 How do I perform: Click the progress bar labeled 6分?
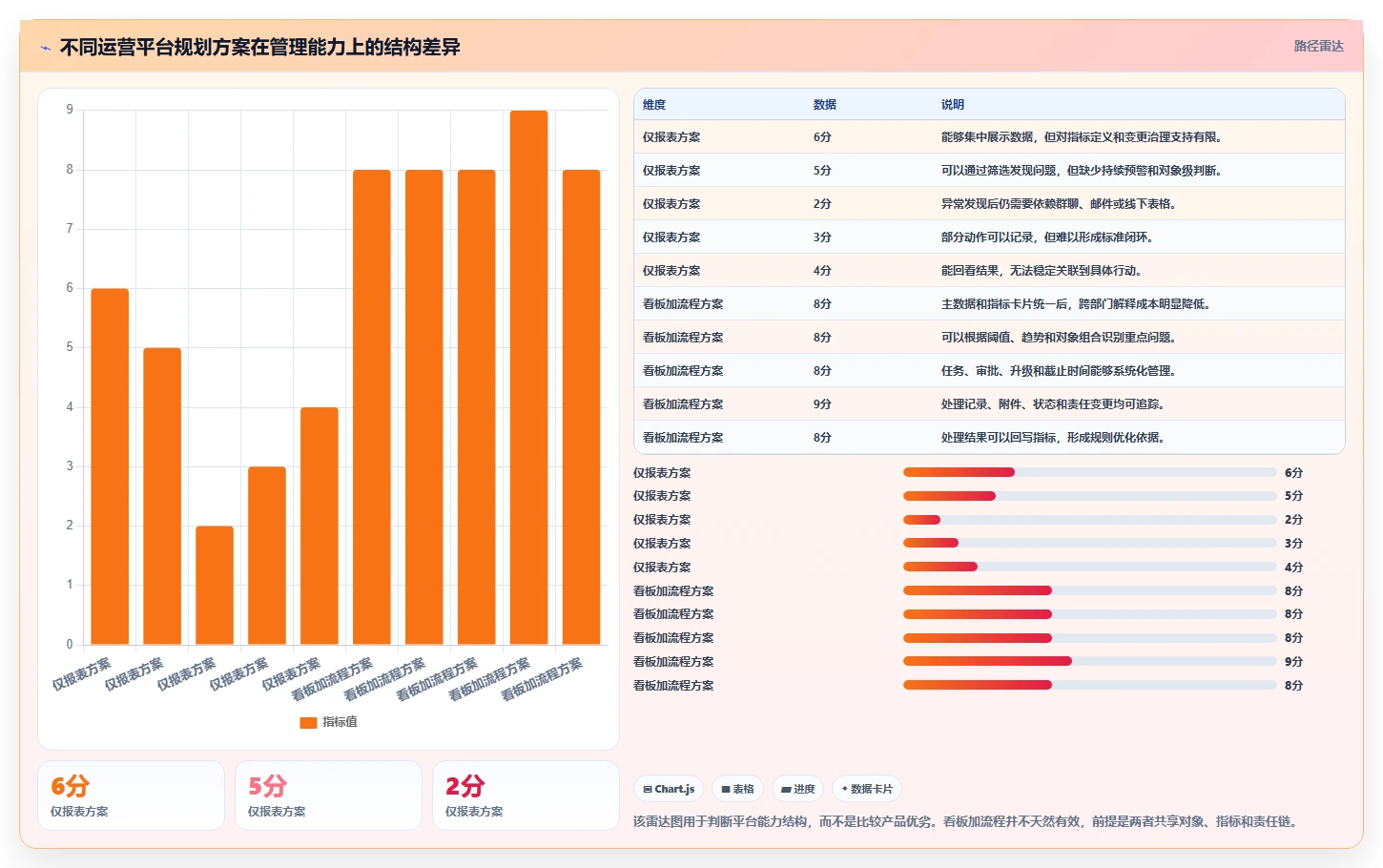coord(1089,472)
